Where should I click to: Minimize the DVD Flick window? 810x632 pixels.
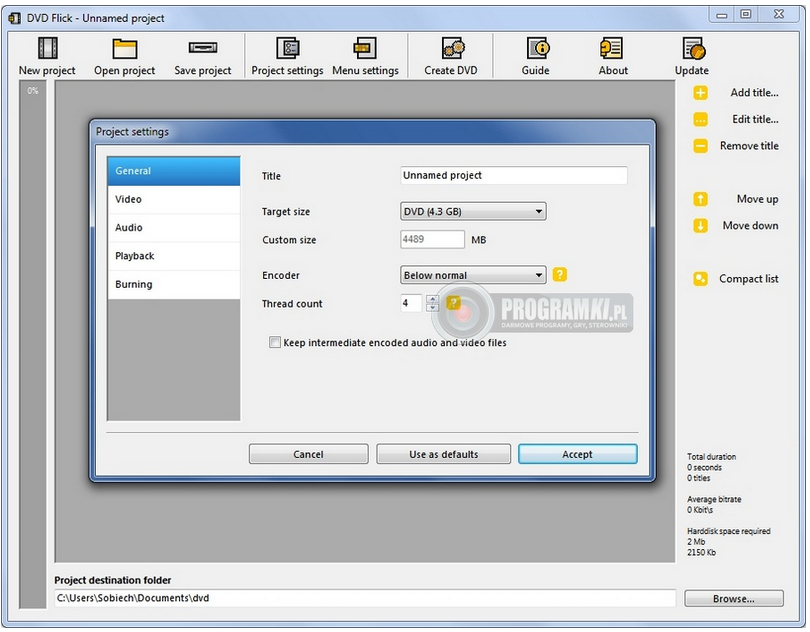[722, 15]
